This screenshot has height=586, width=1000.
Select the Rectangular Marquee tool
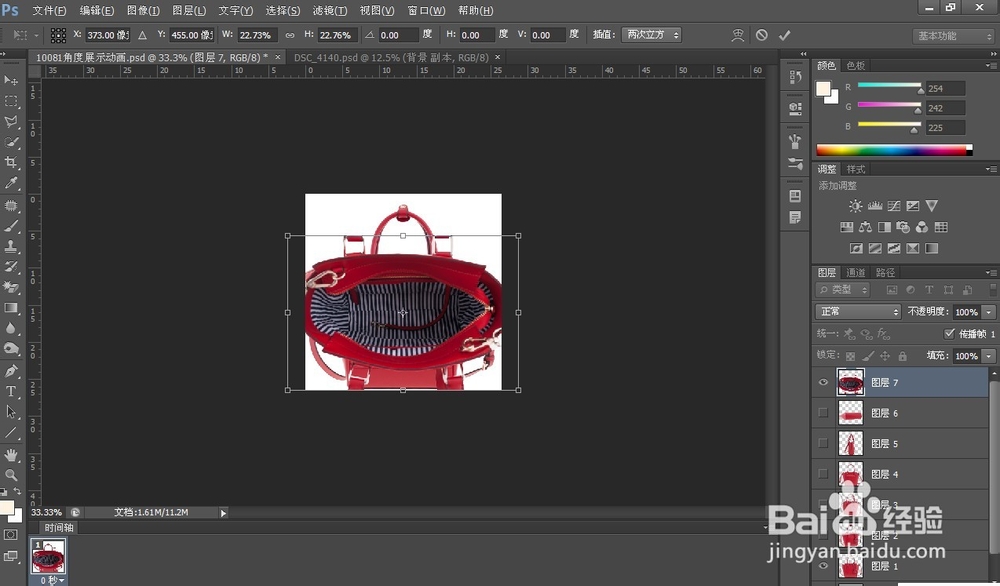point(11,101)
